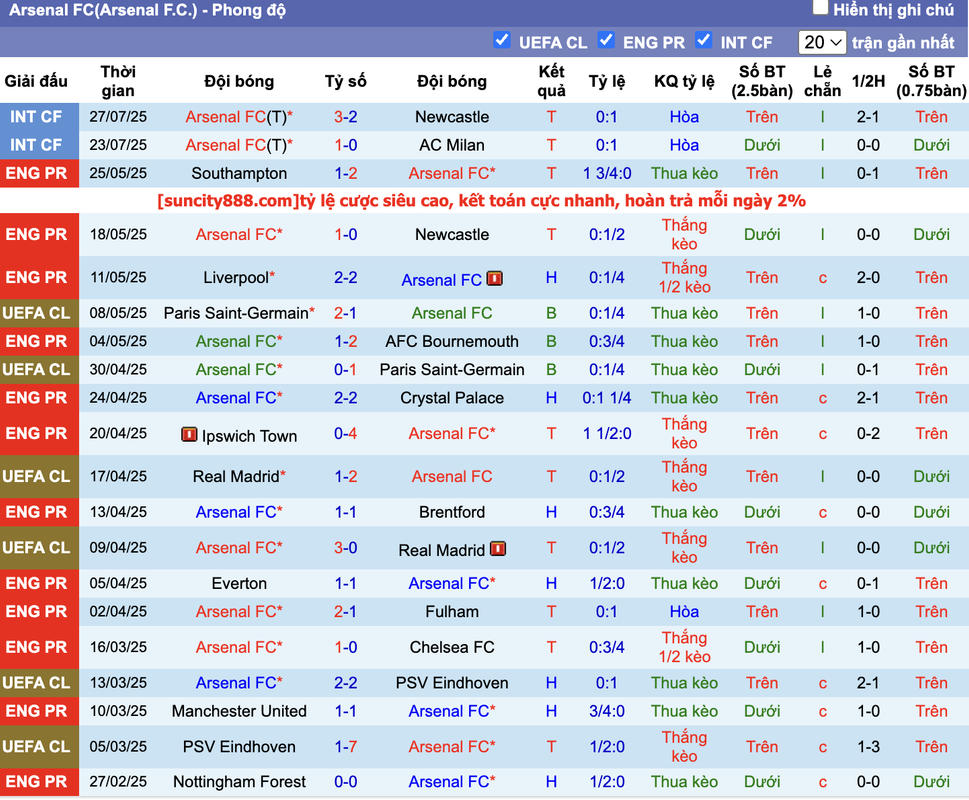The width and height of the screenshot is (969, 800).
Task: Open the Chelsea FC team link
Action: [452, 647]
